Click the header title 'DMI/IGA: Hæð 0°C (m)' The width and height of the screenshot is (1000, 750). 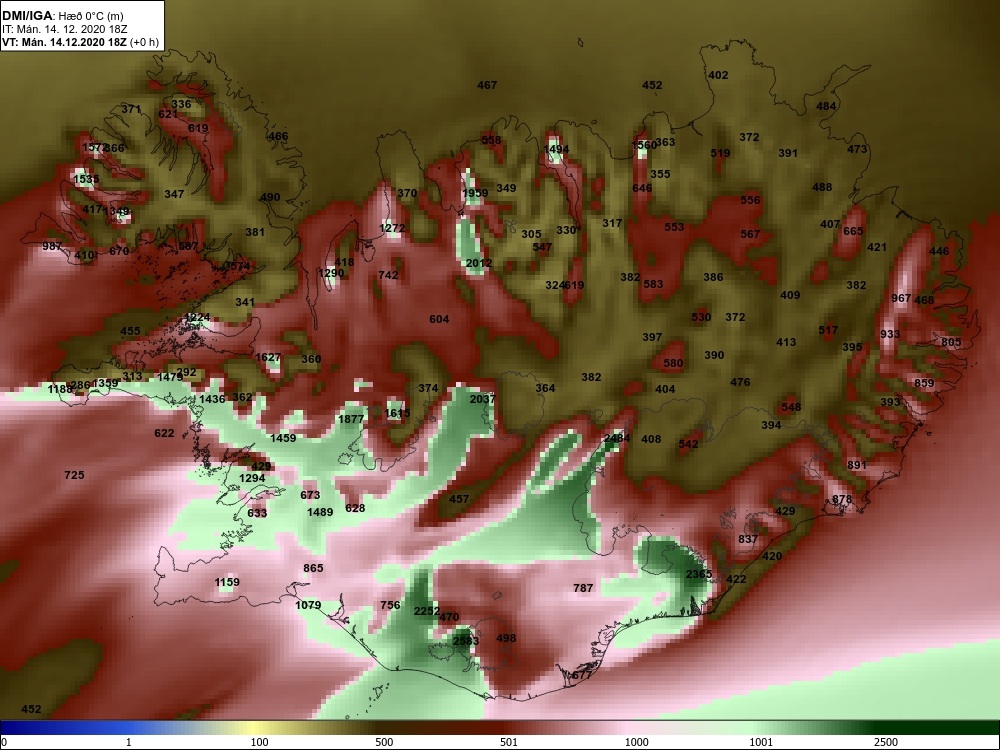click(x=63, y=16)
